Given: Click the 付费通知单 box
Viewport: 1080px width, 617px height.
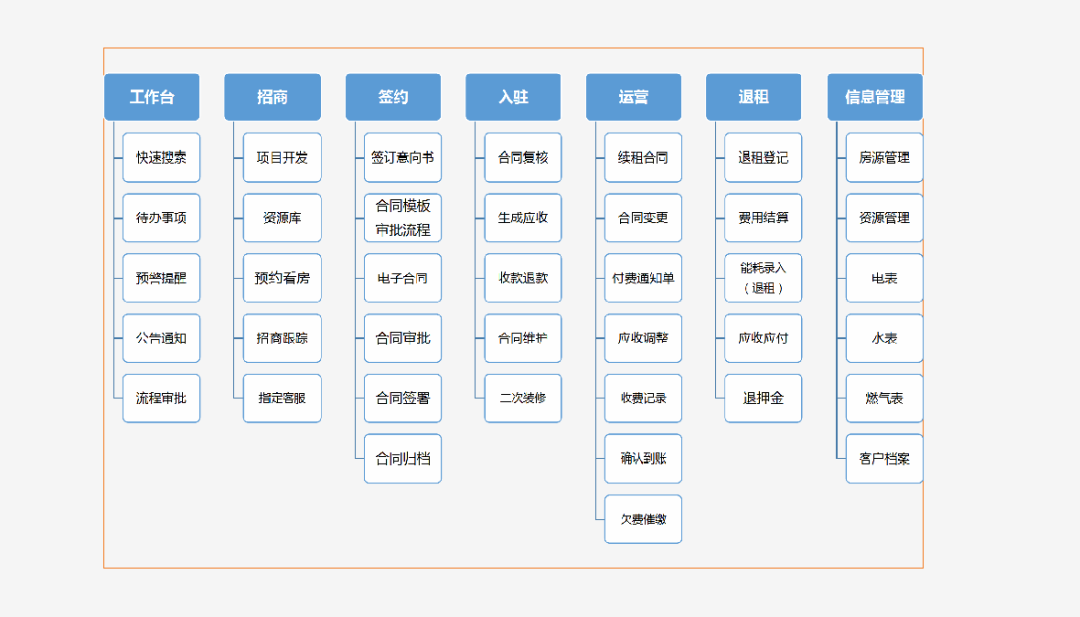Looking at the screenshot, I should click(x=643, y=278).
